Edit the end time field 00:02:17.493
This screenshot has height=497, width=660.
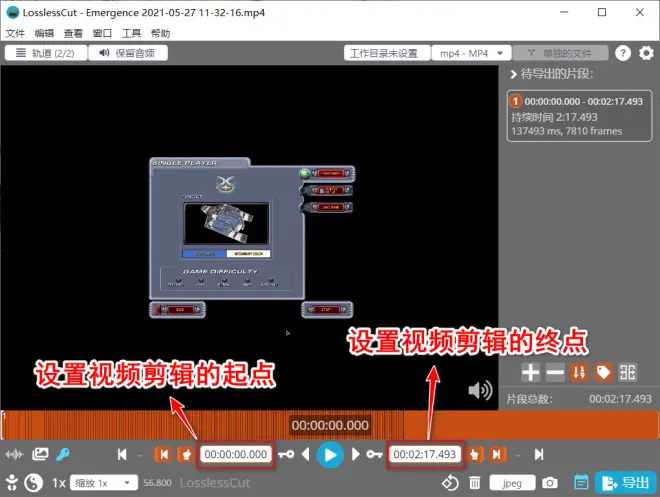pyautogui.click(x=425, y=454)
